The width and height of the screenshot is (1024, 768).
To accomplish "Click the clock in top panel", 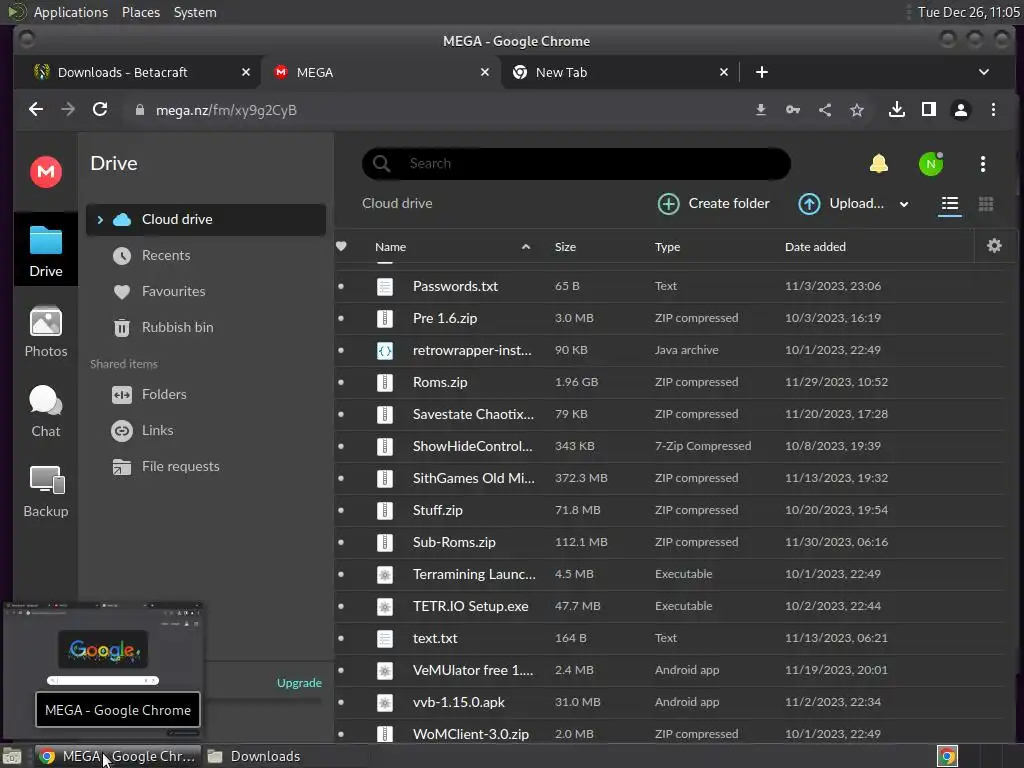I will coord(968,12).
